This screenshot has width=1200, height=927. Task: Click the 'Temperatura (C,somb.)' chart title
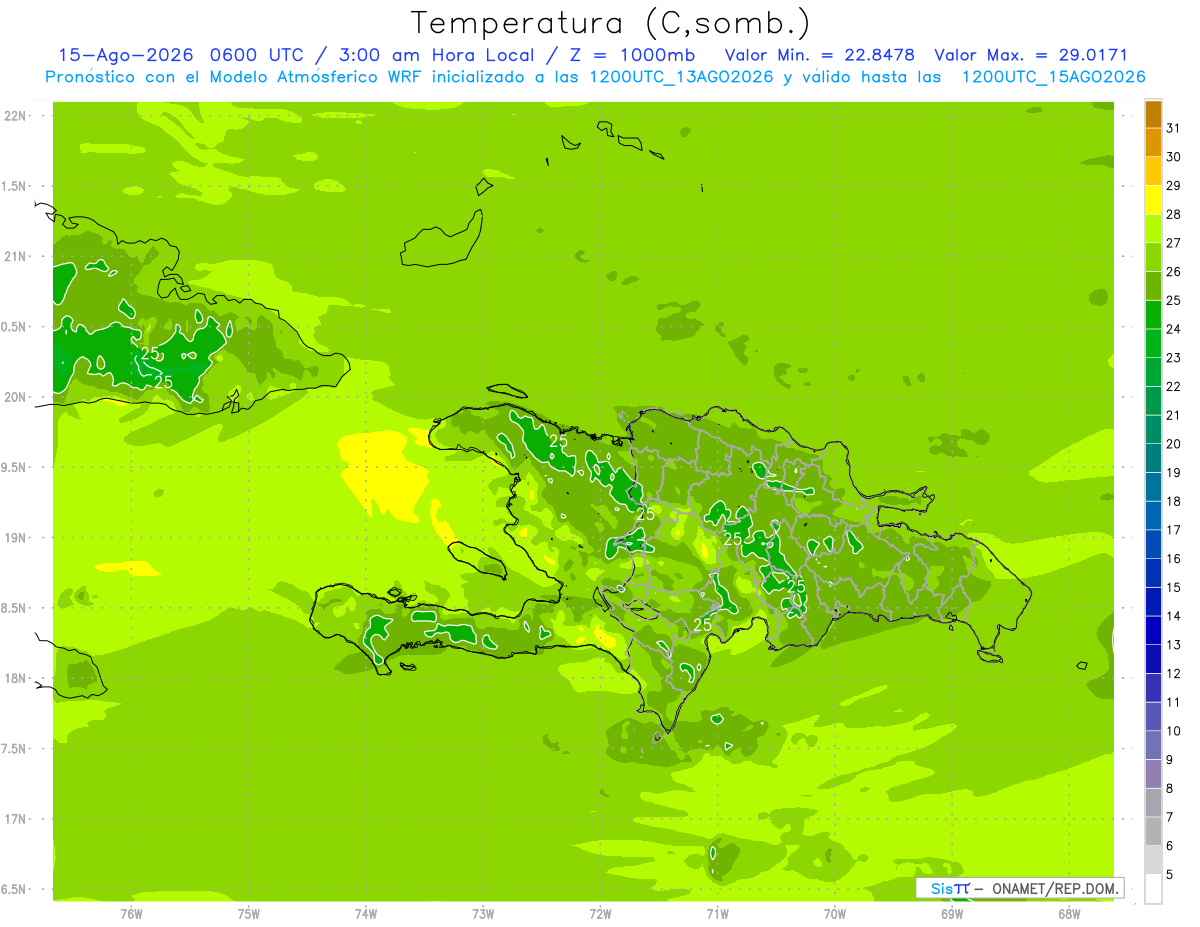[610, 24]
